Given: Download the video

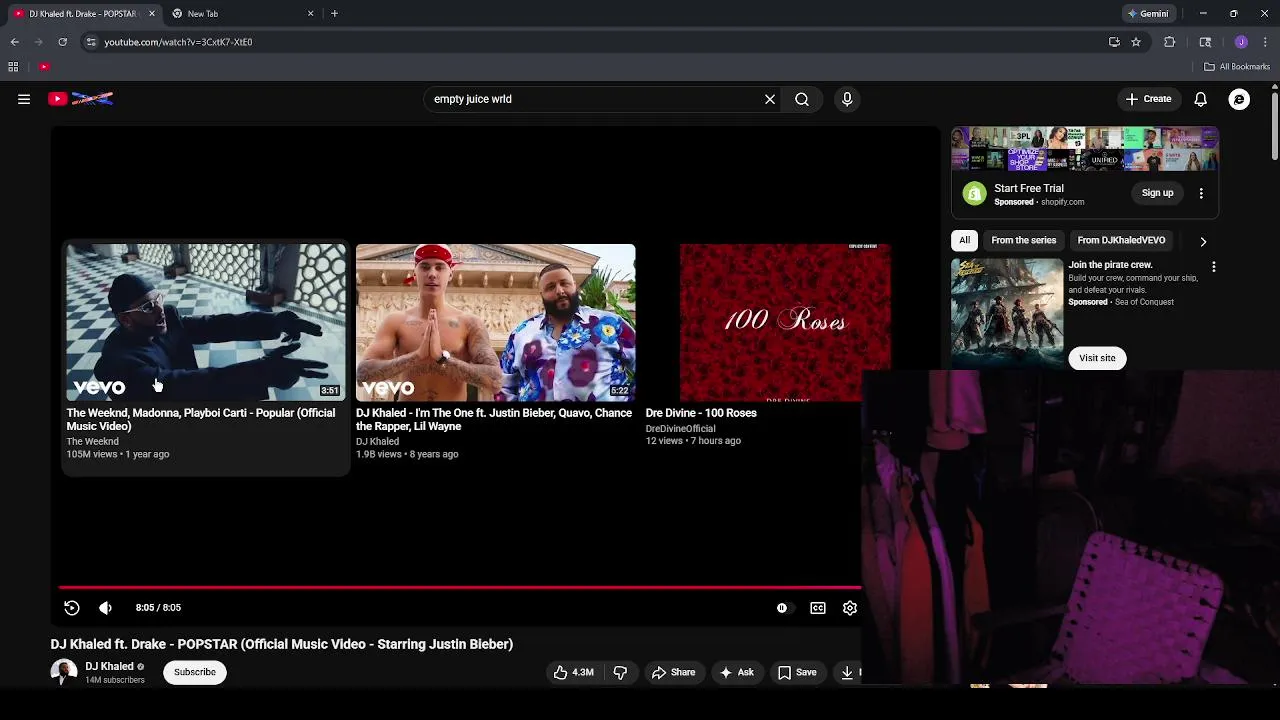Looking at the screenshot, I should 848,672.
